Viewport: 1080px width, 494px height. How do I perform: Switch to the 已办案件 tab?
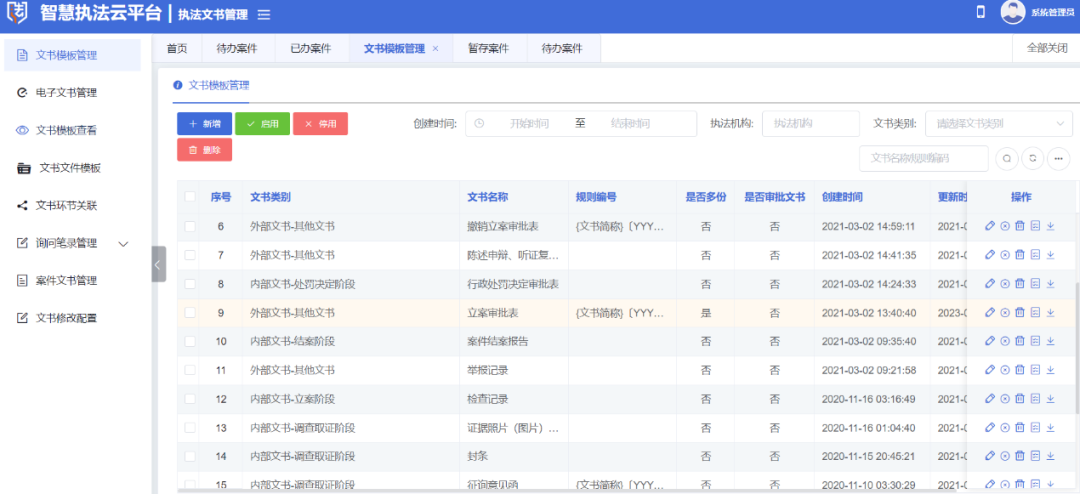[311, 48]
